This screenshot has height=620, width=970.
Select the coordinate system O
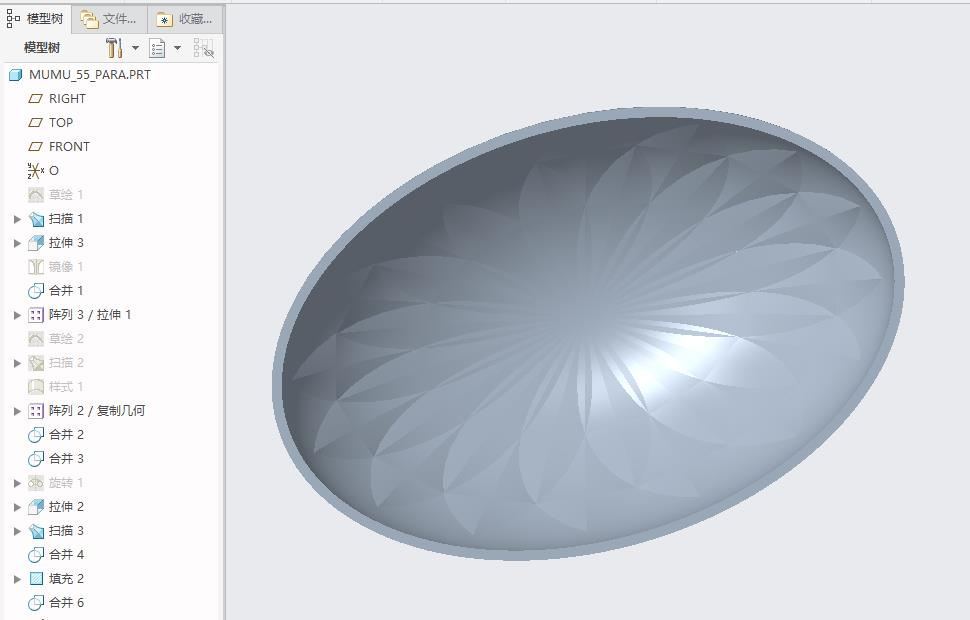coord(54,170)
